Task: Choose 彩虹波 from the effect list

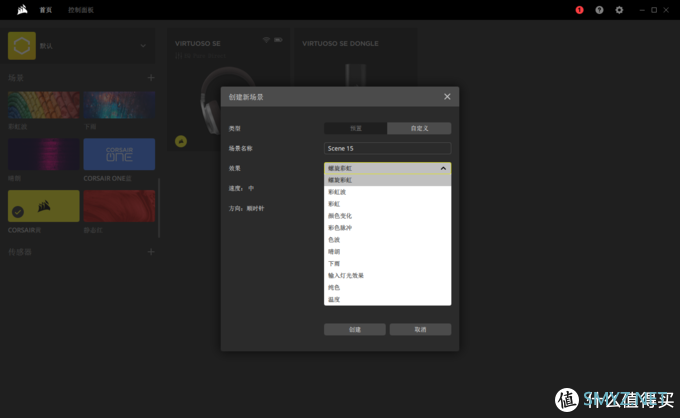Action: coord(387,192)
